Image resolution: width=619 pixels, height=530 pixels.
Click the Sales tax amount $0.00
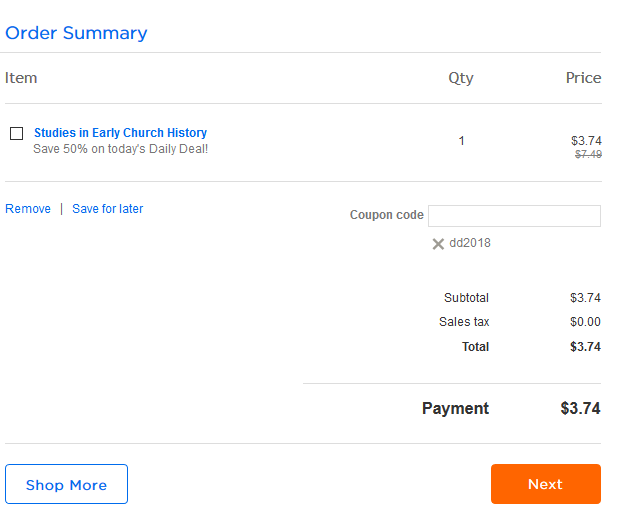coord(585,322)
